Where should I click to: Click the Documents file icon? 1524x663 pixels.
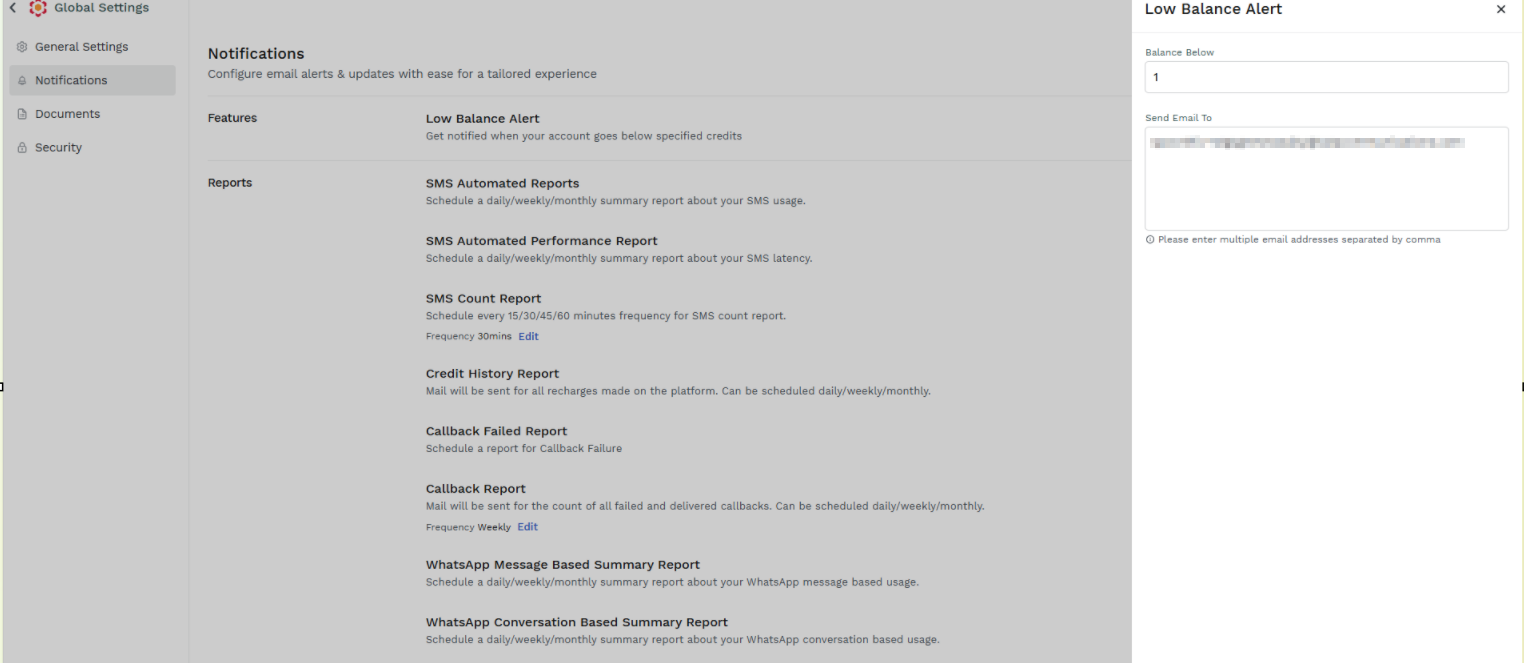click(x=22, y=114)
